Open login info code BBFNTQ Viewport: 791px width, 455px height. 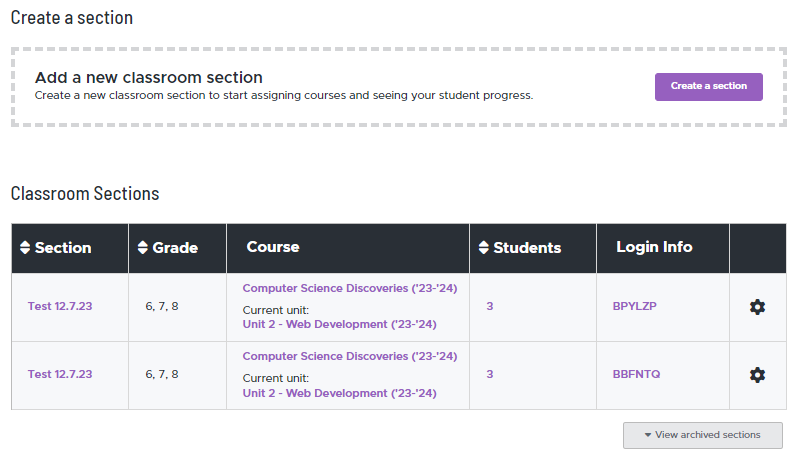(x=636, y=374)
